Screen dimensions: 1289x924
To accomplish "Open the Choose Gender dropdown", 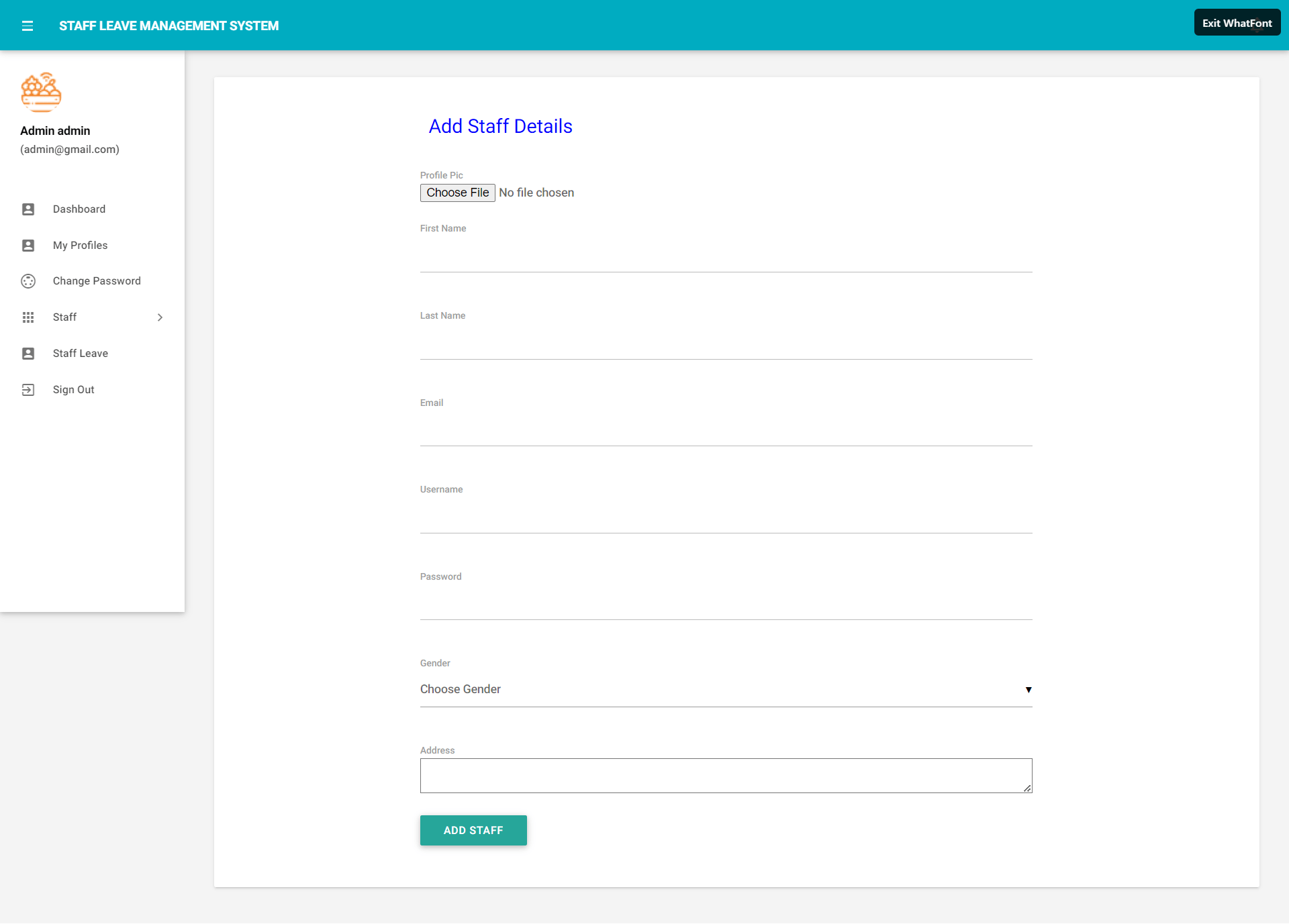I will click(725, 689).
